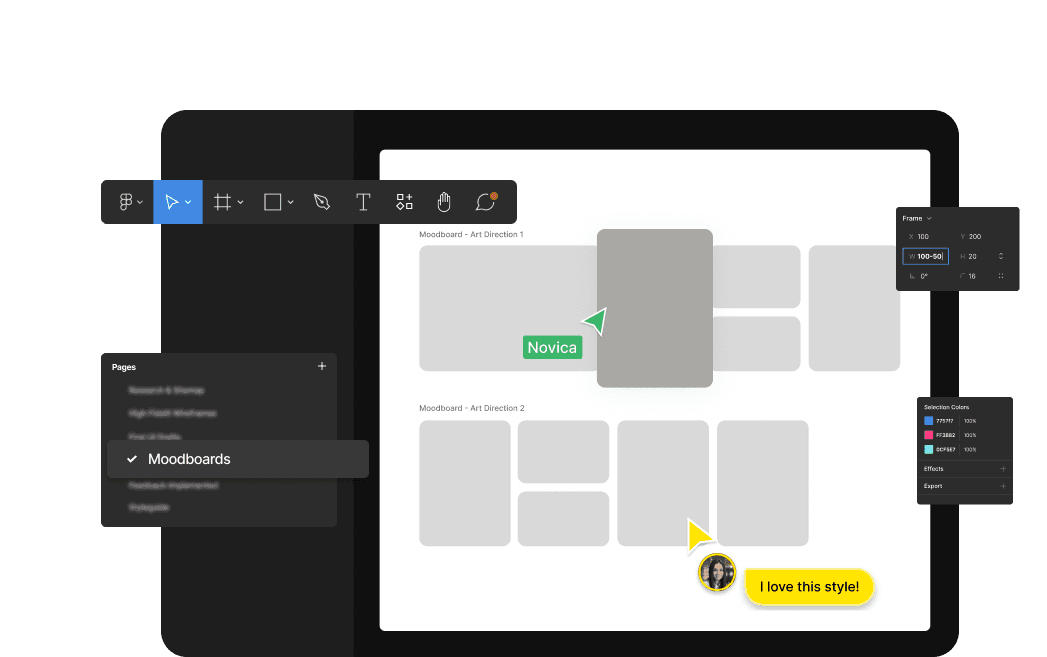Toggle independent corners next to radius field
The height and width of the screenshot is (657, 1047).
pos(1001,276)
